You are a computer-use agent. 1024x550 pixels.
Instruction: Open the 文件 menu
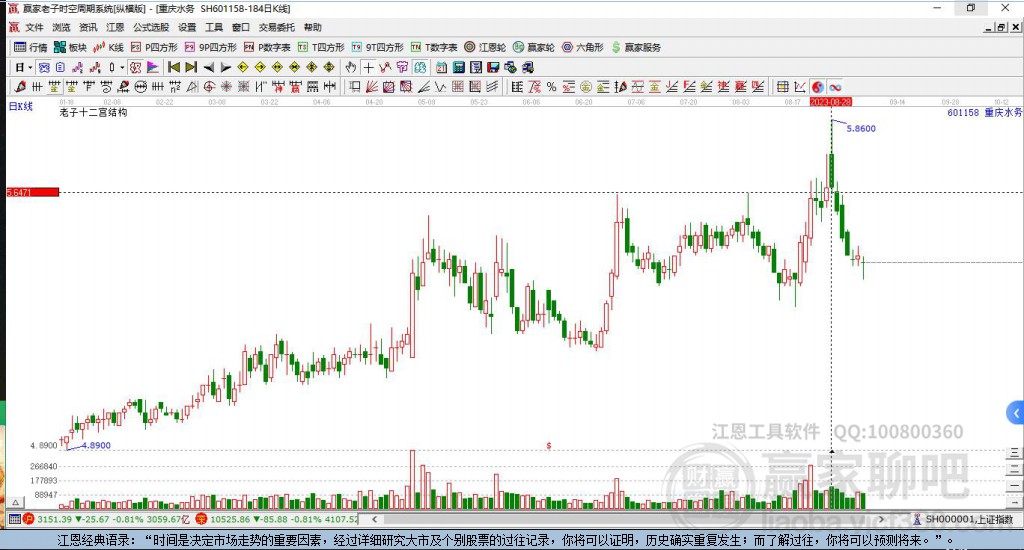tap(34, 27)
